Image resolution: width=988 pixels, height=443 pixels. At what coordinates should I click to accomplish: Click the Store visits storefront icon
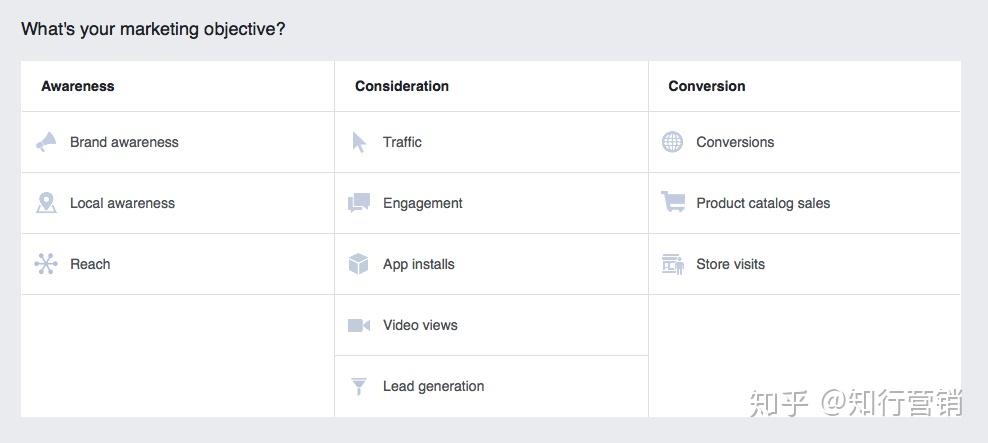(x=672, y=264)
